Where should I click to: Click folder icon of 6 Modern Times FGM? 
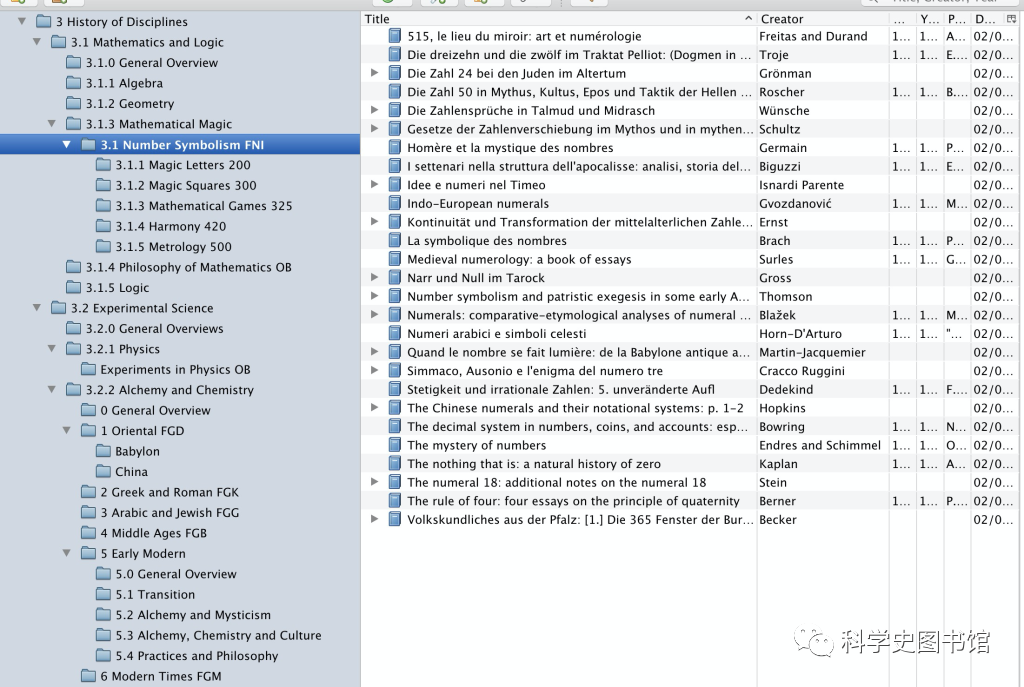pos(89,676)
